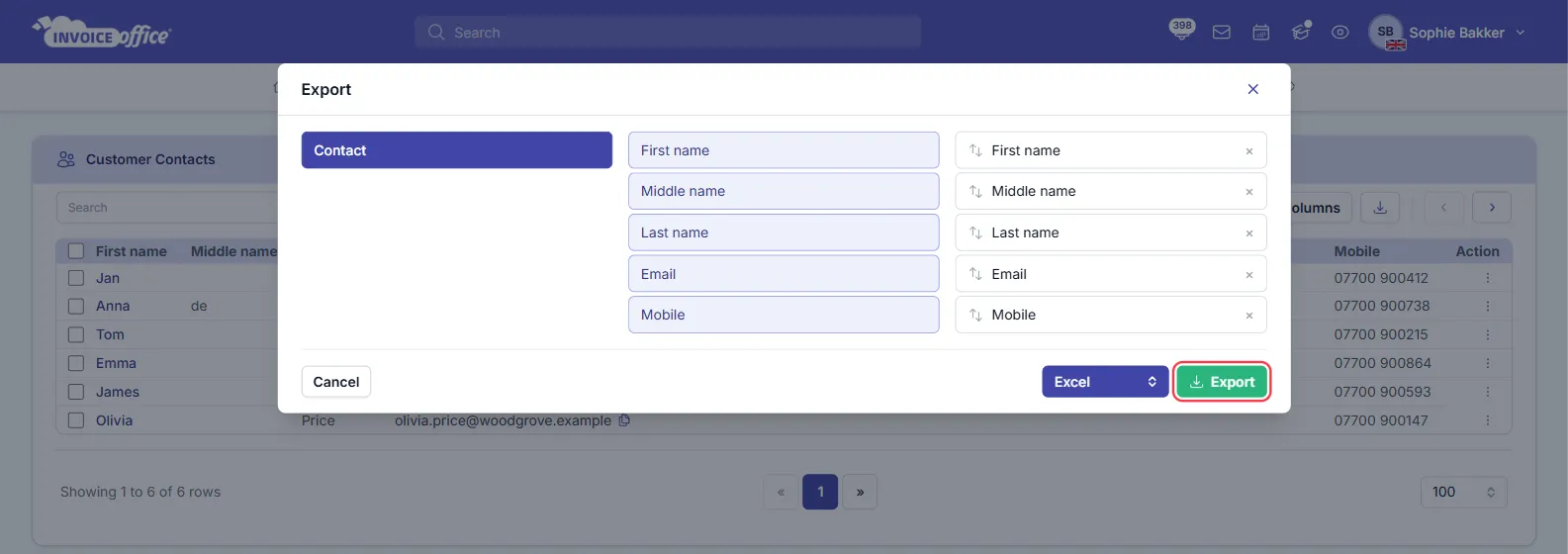Click the Customer Contacts table search field

coord(166,208)
